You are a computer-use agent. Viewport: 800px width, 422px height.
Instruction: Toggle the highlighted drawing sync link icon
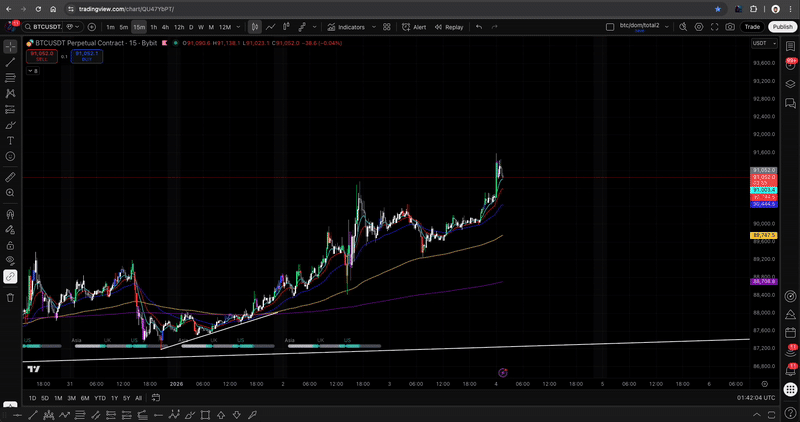pyautogui.click(x=10, y=277)
